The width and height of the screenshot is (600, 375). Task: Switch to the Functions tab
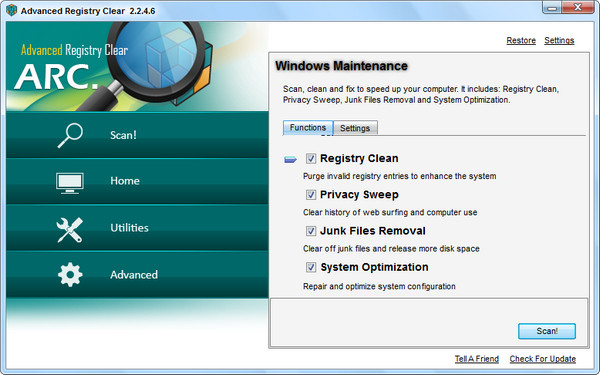tap(308, 127)
